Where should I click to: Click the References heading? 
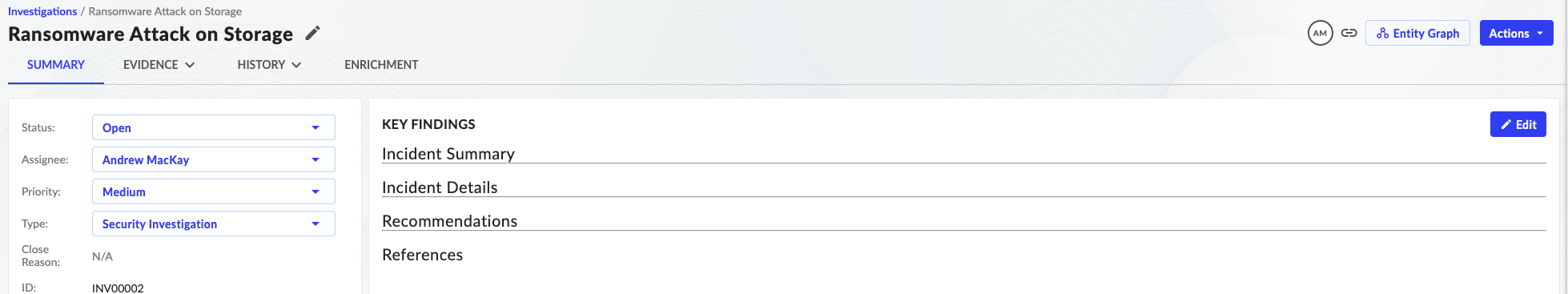click(422, 255)
